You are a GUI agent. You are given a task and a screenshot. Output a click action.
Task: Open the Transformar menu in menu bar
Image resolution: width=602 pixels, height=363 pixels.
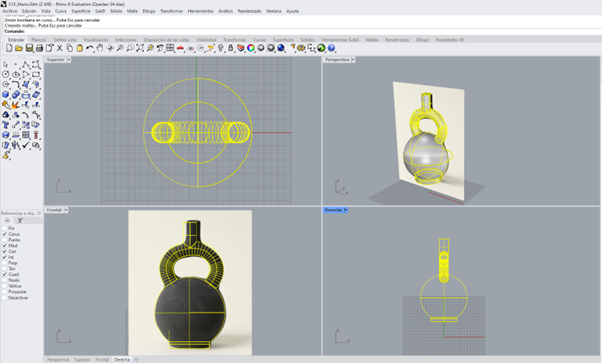(172, 11)
